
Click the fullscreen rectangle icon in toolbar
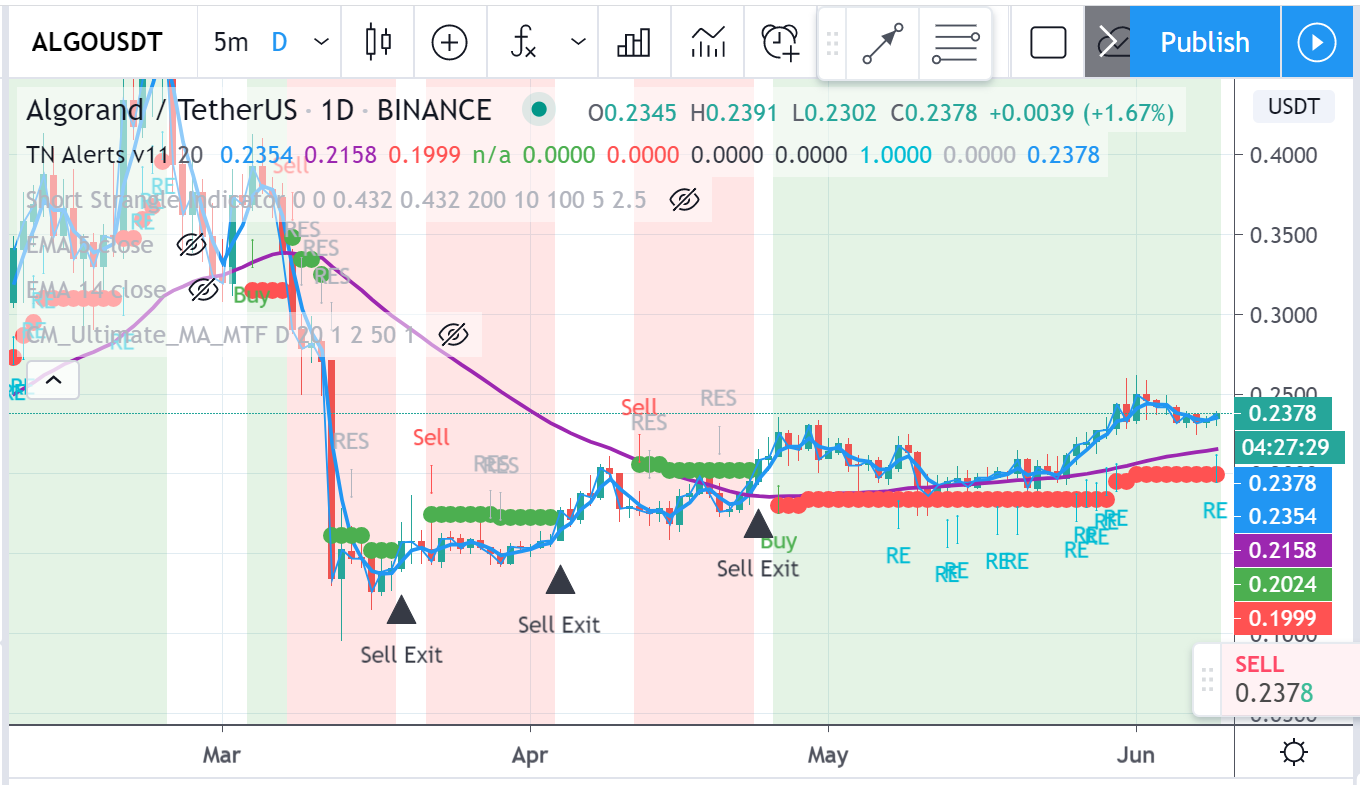pos(1047,42)
